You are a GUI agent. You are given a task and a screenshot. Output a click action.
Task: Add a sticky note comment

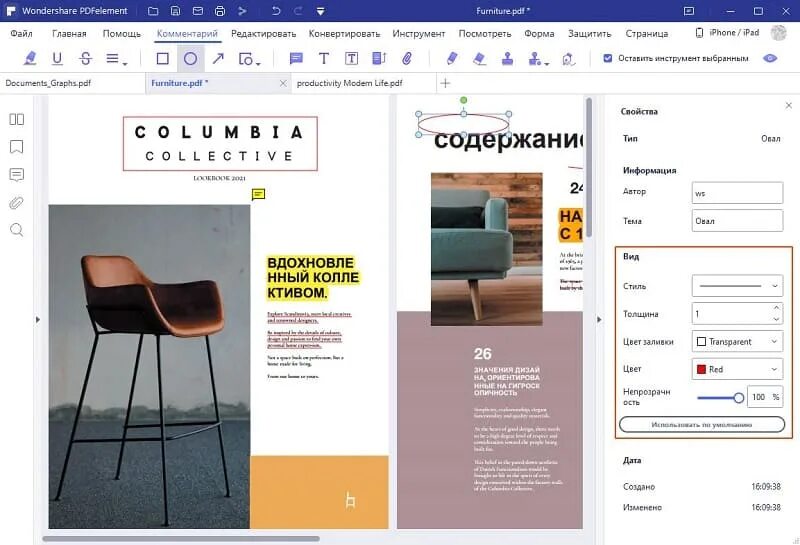pos(296,59)
